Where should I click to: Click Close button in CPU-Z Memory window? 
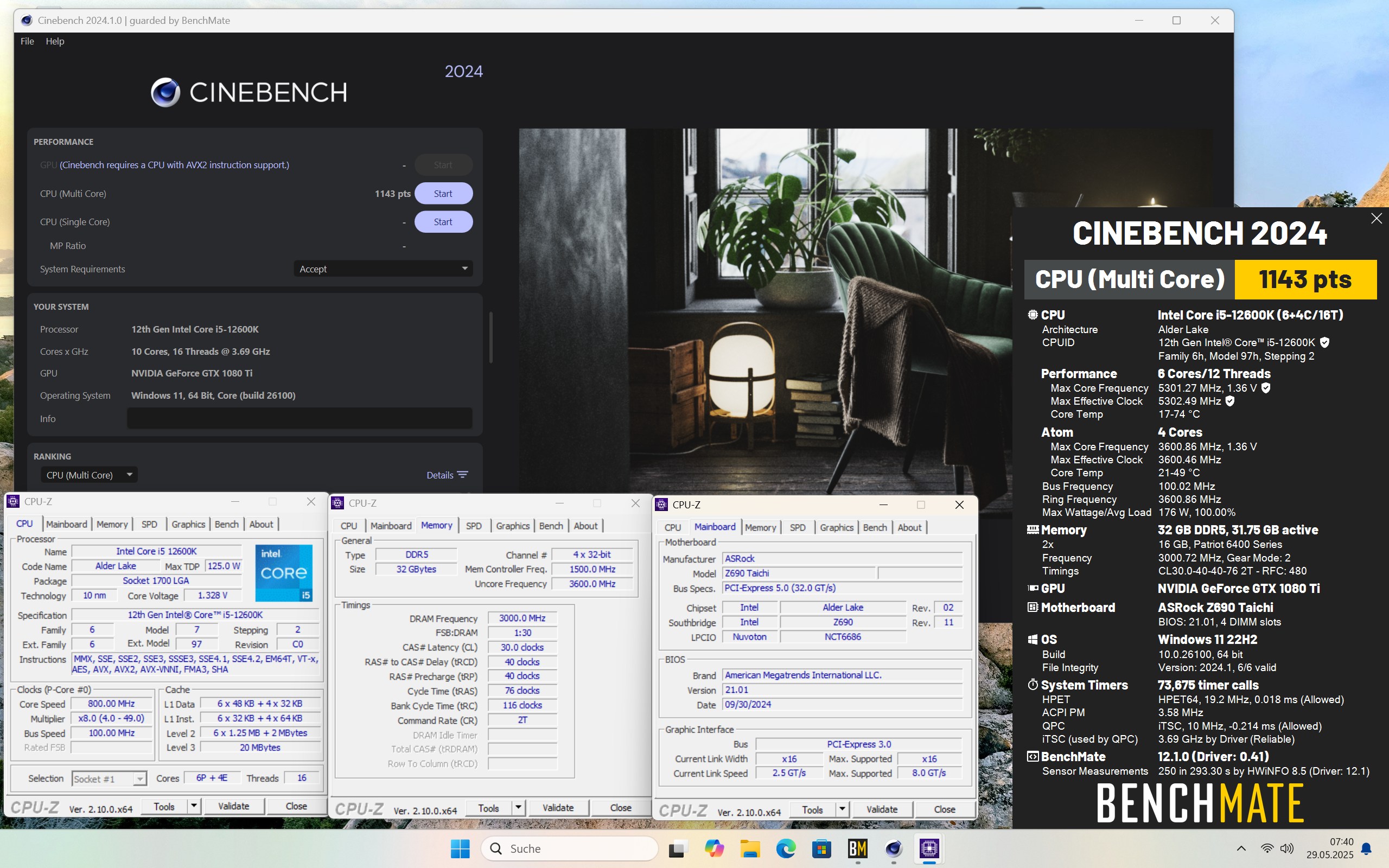click(x=621, y=808)
